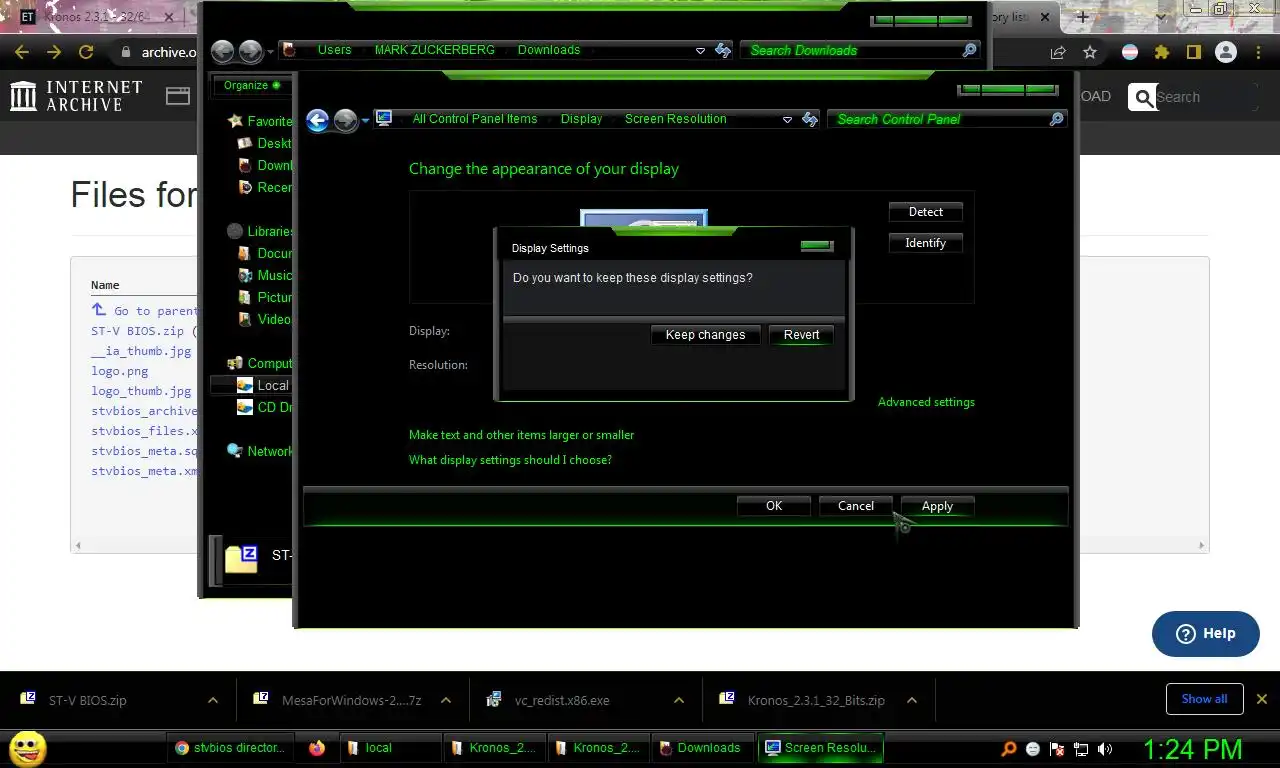Open options for ST-V BIOS.zip download
The image size is (1280, 768).
click(213, 701)
